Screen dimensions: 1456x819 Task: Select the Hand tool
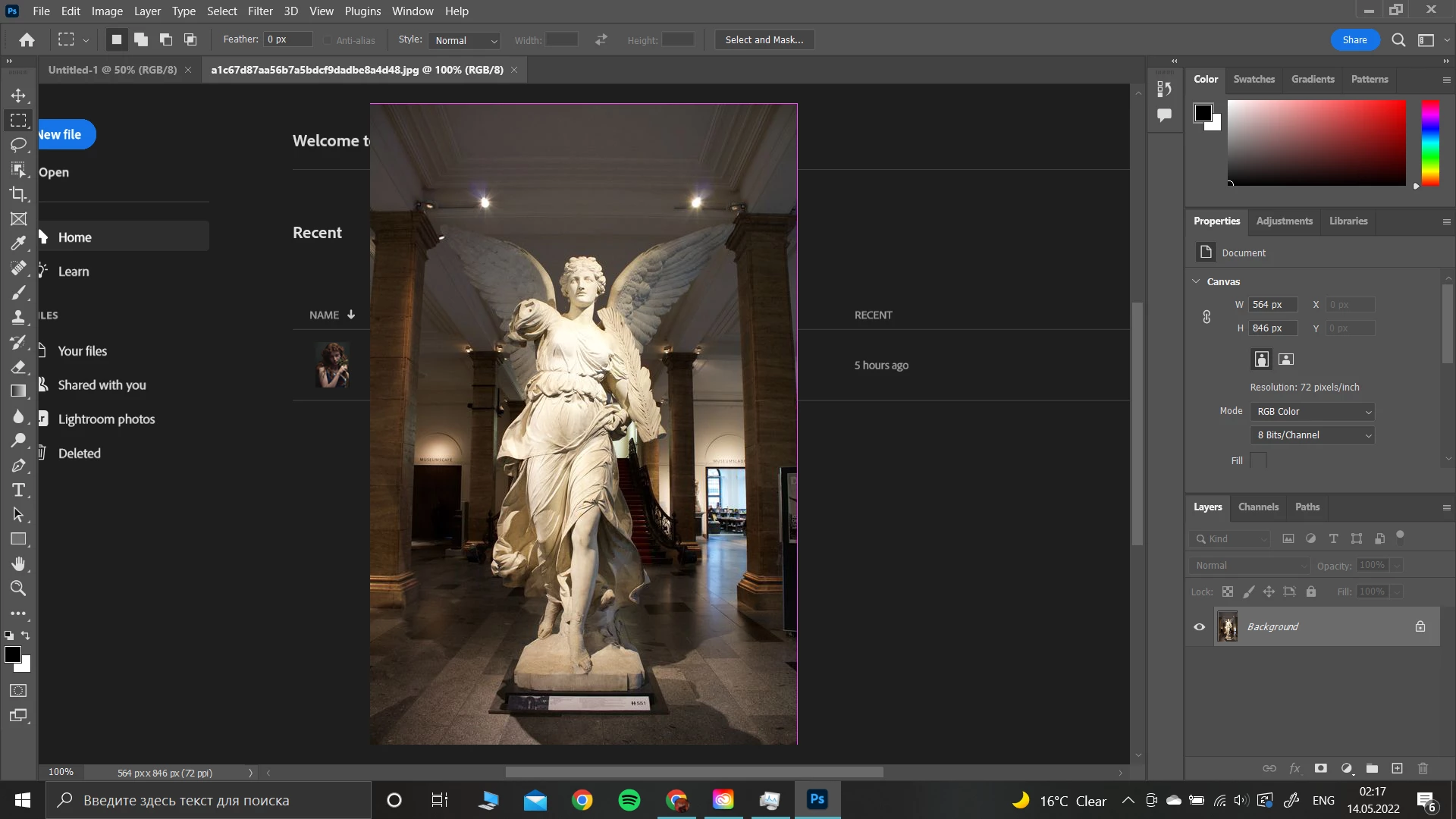tap(18, 563)
